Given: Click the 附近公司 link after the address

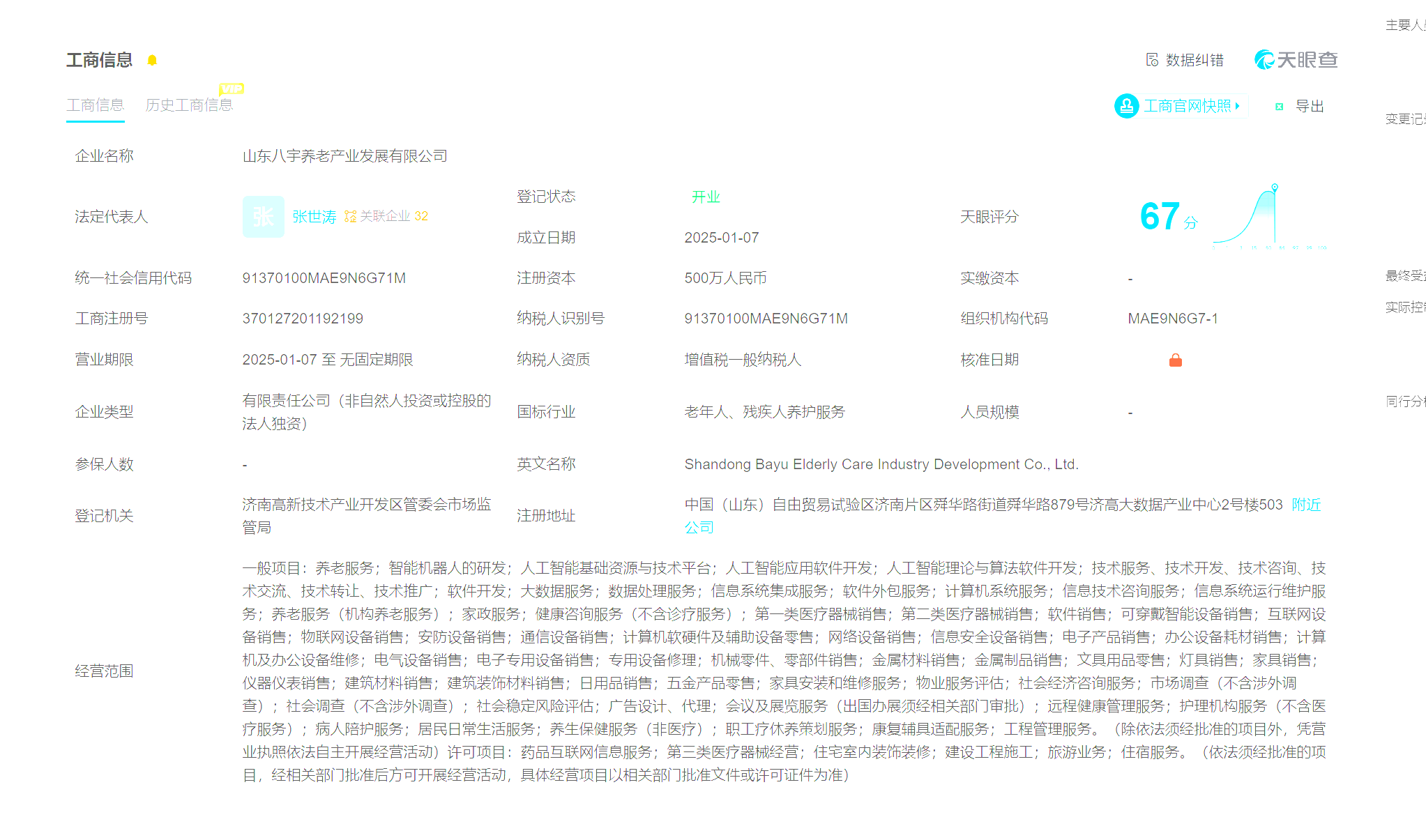Looking at the screenshot, I should pyautogui.click(x=1306, y=505).
